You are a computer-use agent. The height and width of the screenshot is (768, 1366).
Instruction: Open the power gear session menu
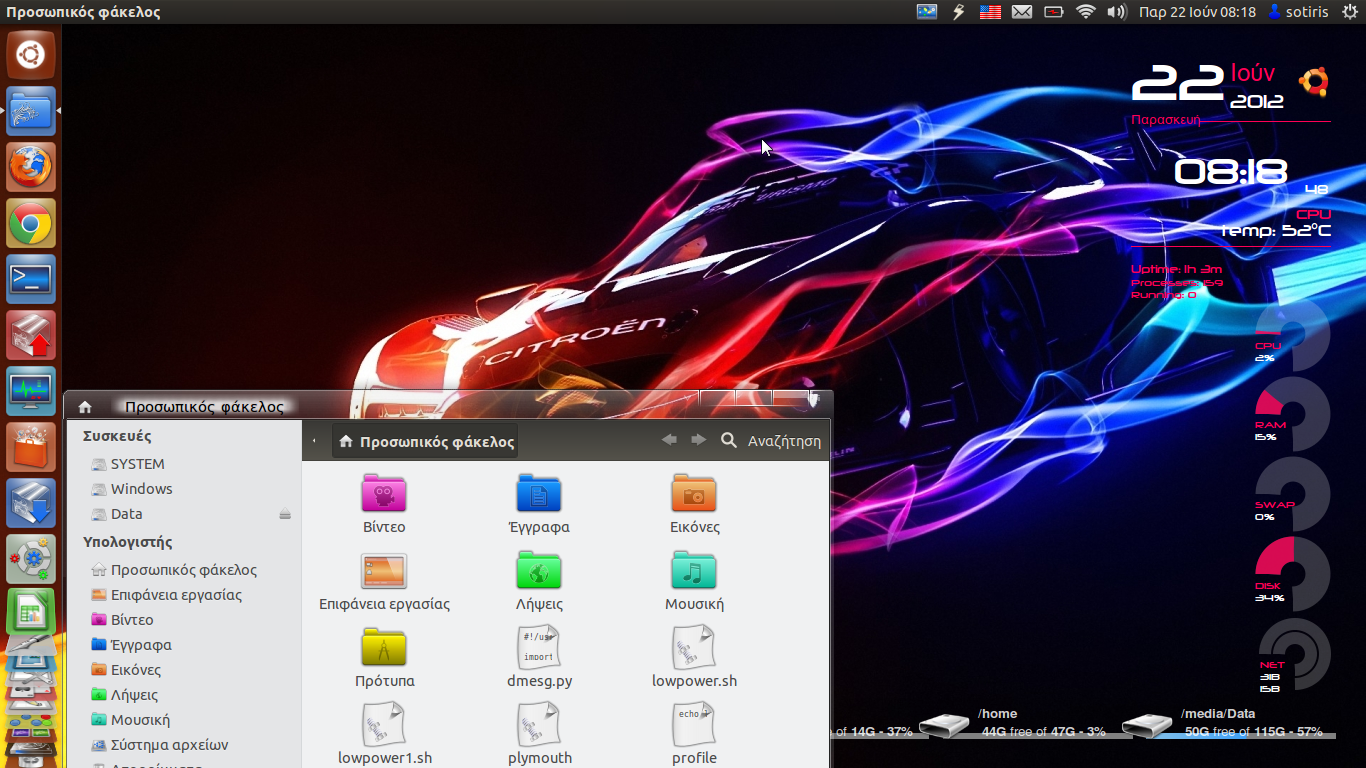(x=1350, y=12)
